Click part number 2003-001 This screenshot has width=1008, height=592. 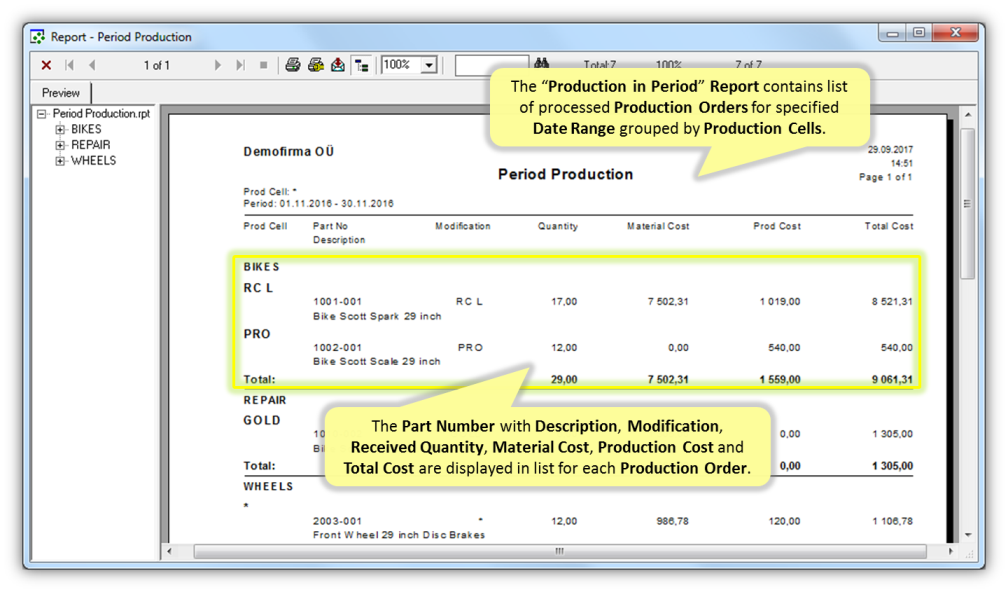(x=338, y=521)
